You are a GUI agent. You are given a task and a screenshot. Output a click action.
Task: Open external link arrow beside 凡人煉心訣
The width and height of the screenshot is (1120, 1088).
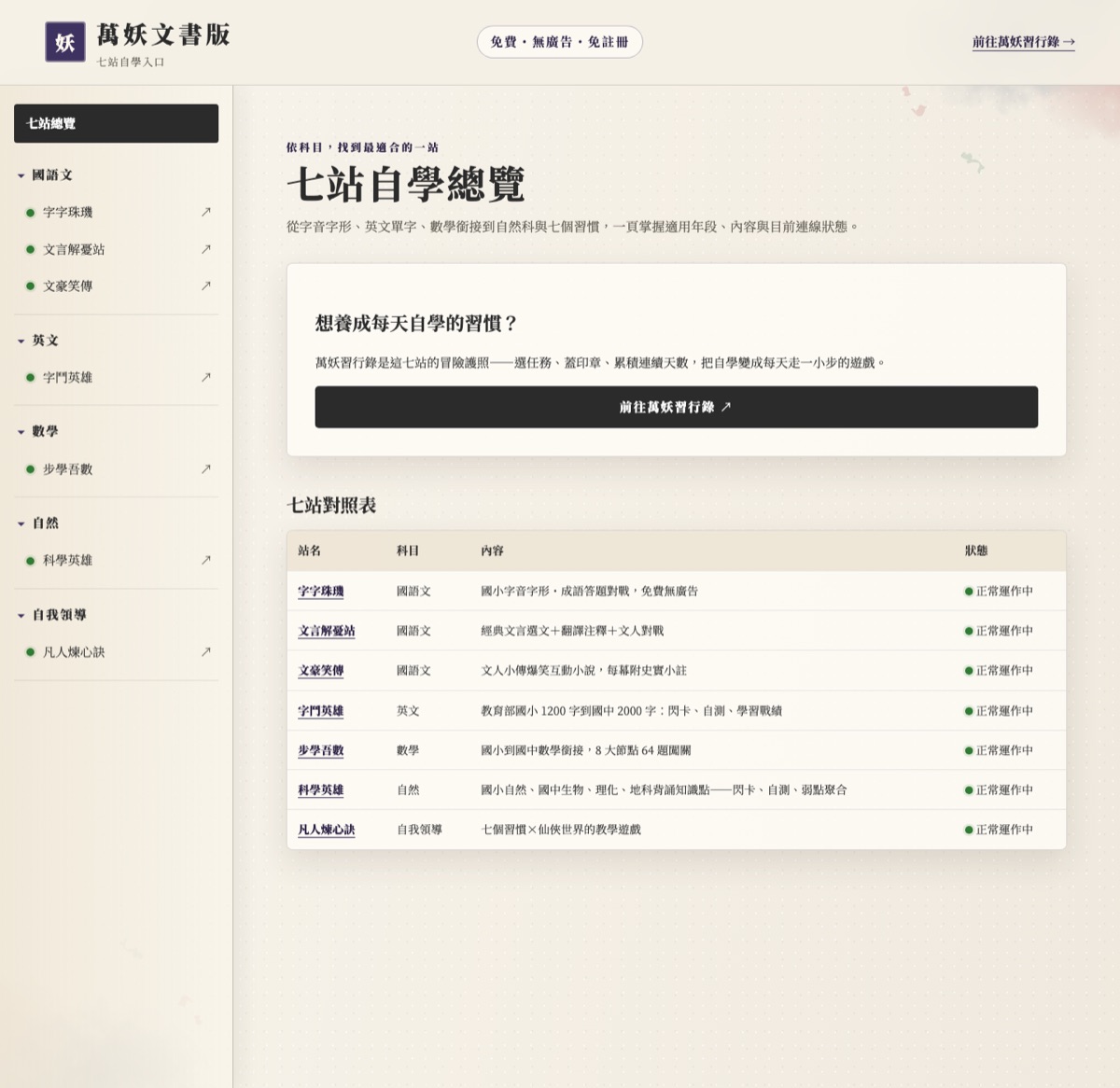(206, 651)
